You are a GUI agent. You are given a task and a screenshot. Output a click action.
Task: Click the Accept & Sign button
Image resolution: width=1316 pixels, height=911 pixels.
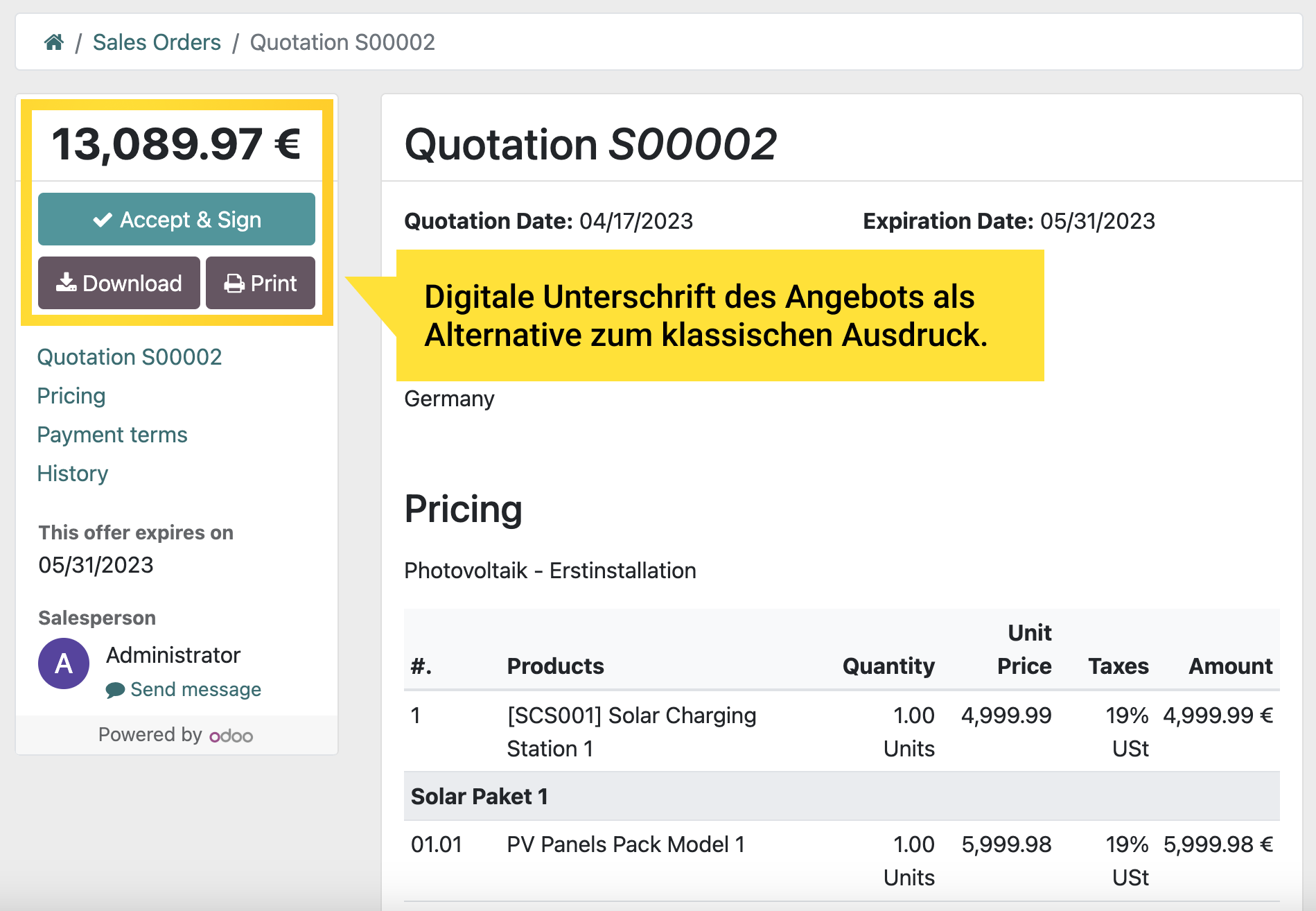(177, 219)
